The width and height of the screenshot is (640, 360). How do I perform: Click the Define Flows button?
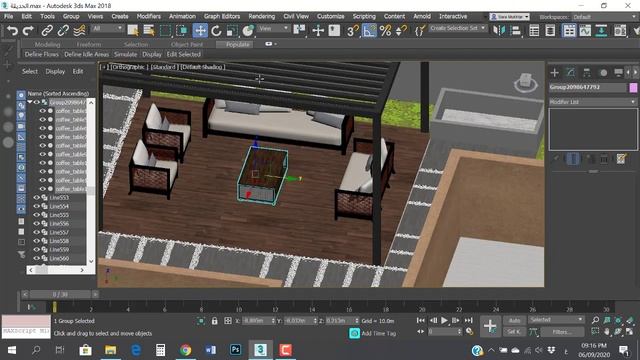click(41, 54)
